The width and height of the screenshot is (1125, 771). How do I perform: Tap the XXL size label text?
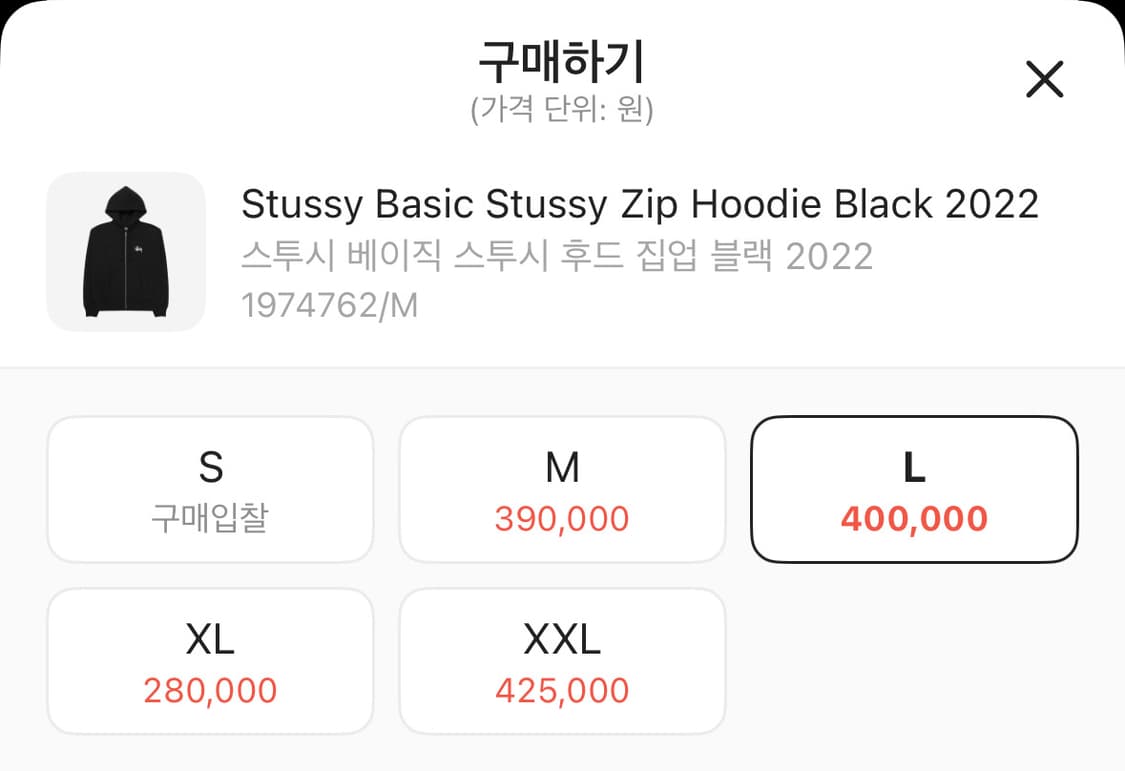coord(562,639)
